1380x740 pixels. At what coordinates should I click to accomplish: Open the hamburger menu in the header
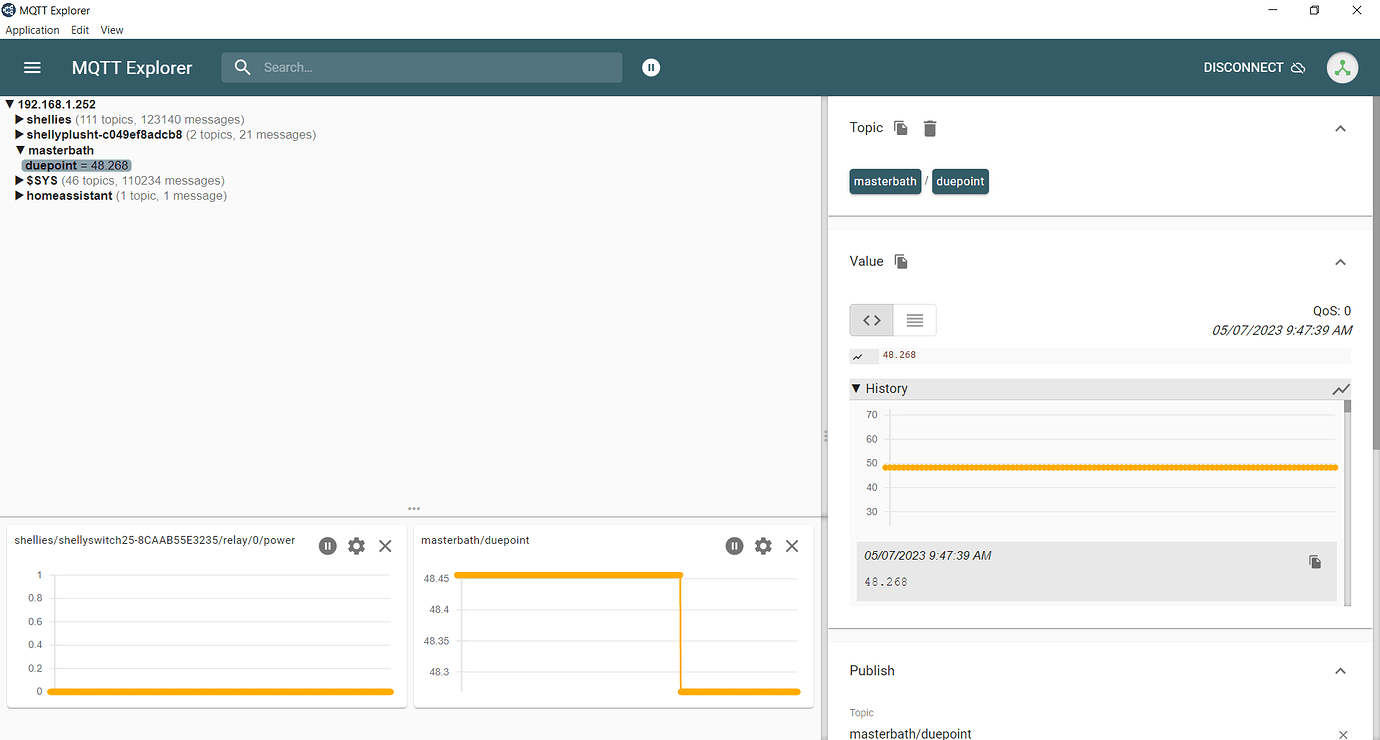tap(32, 68)
